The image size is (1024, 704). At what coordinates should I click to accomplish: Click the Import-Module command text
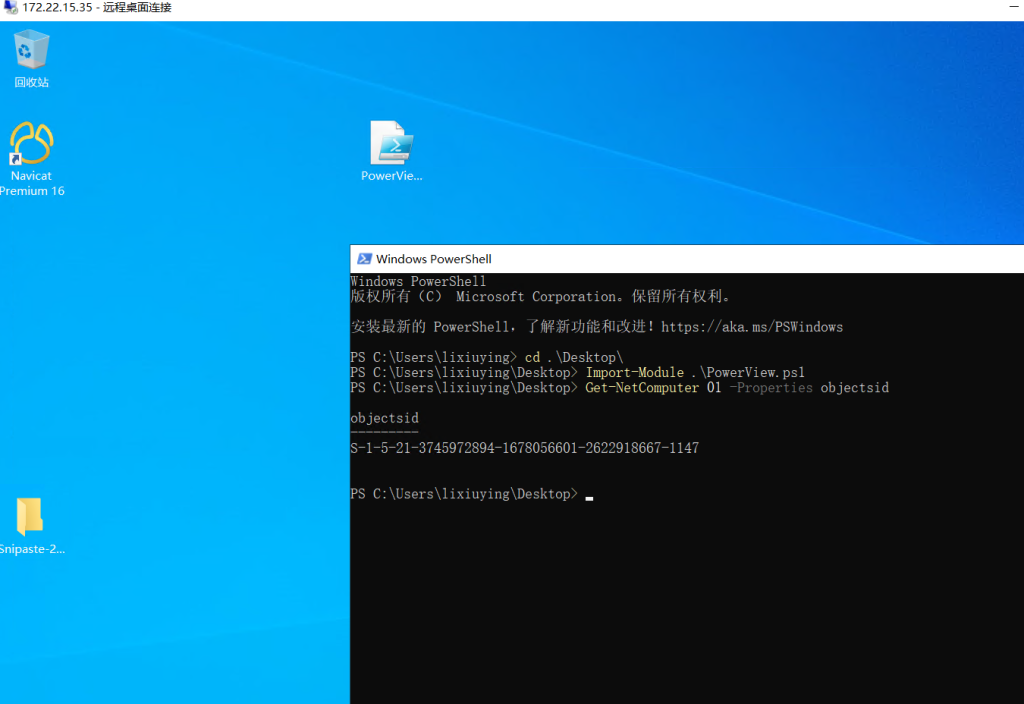634,373
